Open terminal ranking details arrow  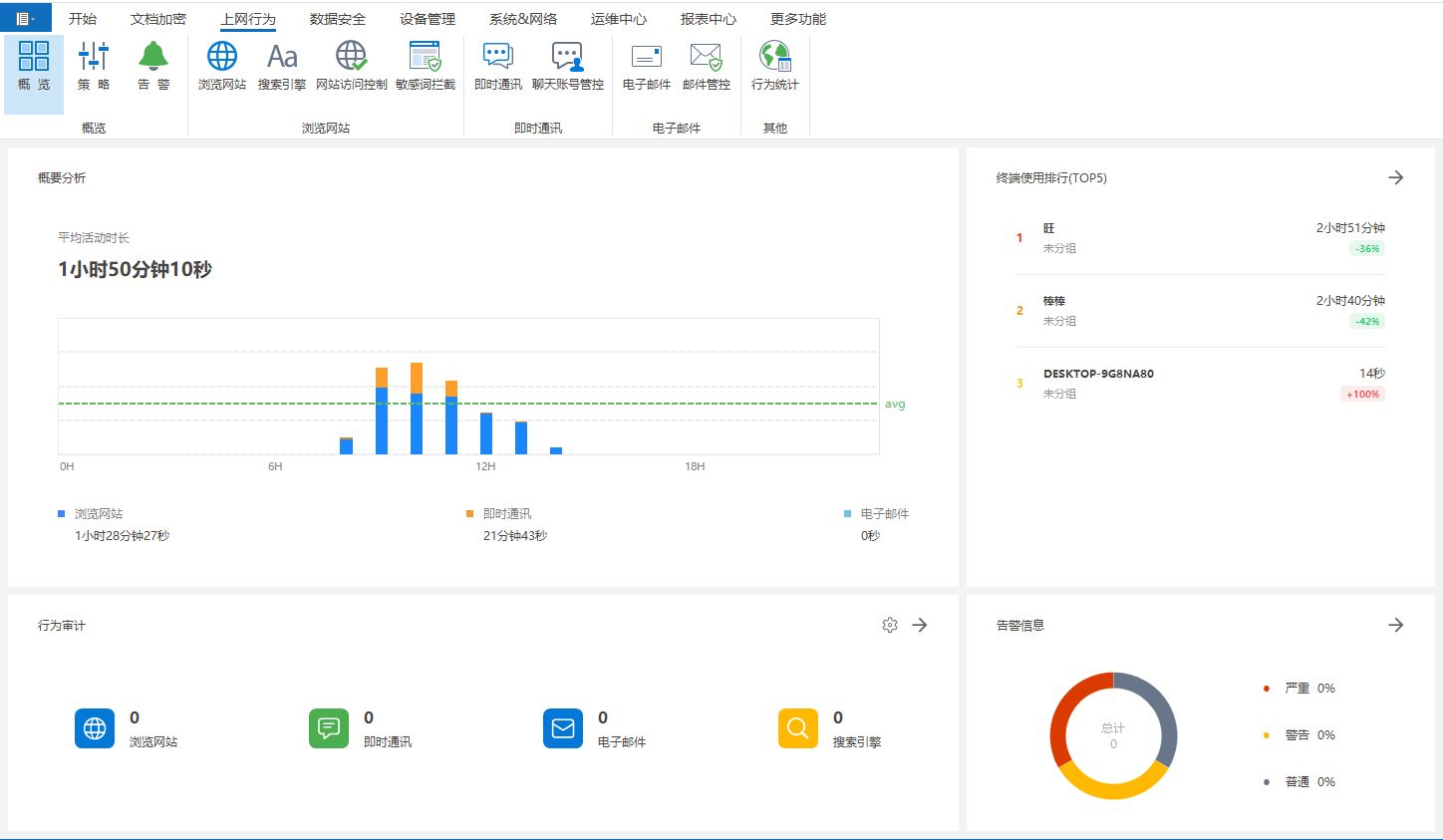click(1396, 177)
